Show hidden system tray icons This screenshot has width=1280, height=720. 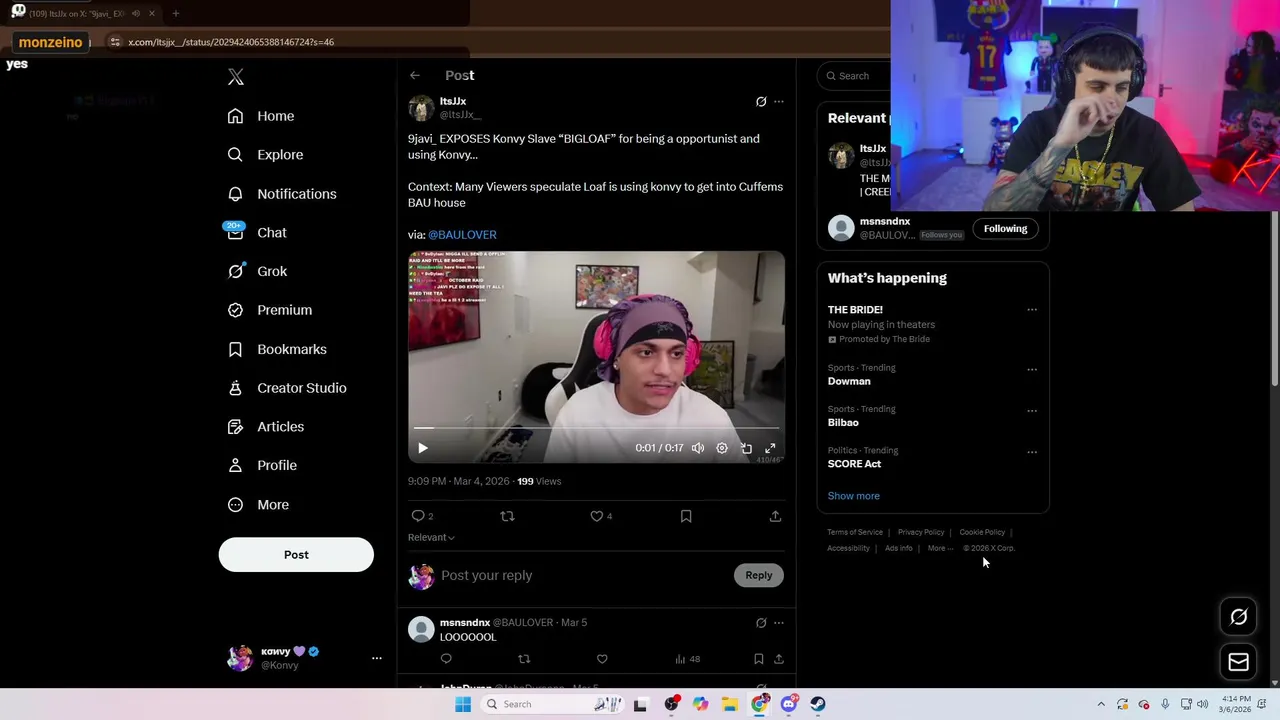[1101, 704]
